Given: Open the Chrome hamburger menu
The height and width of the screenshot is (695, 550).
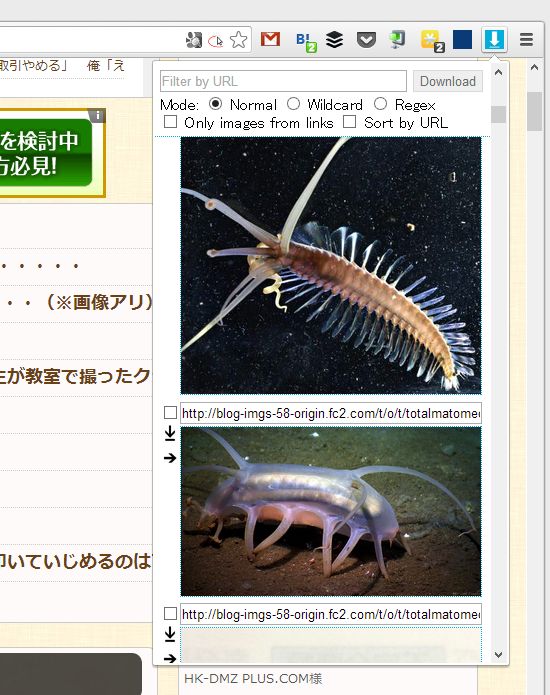Looking at the screenshot, I should click(x=526, y=40).
